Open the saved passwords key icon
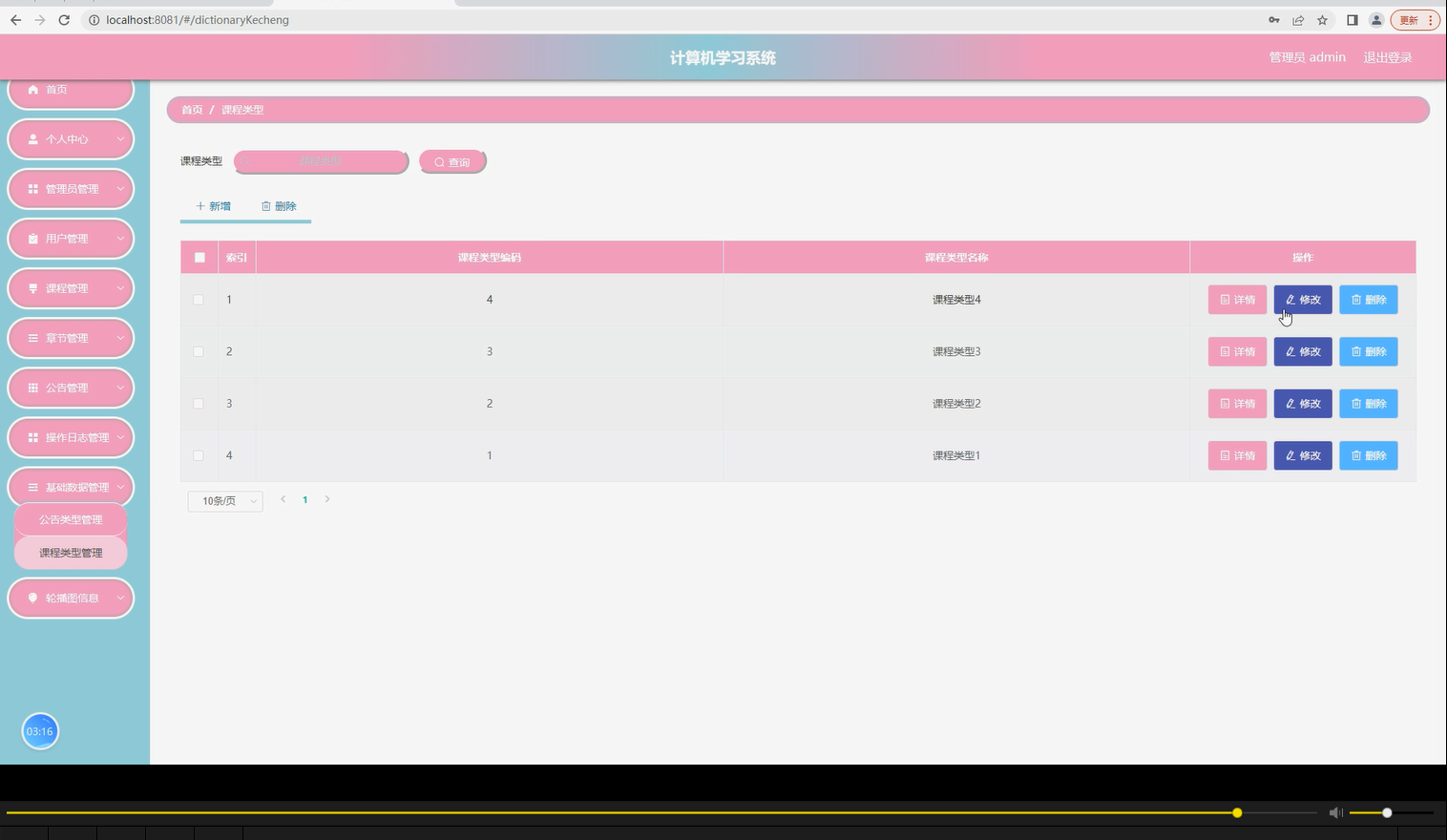1447x840 pixels. click(x=1273, y=20)
